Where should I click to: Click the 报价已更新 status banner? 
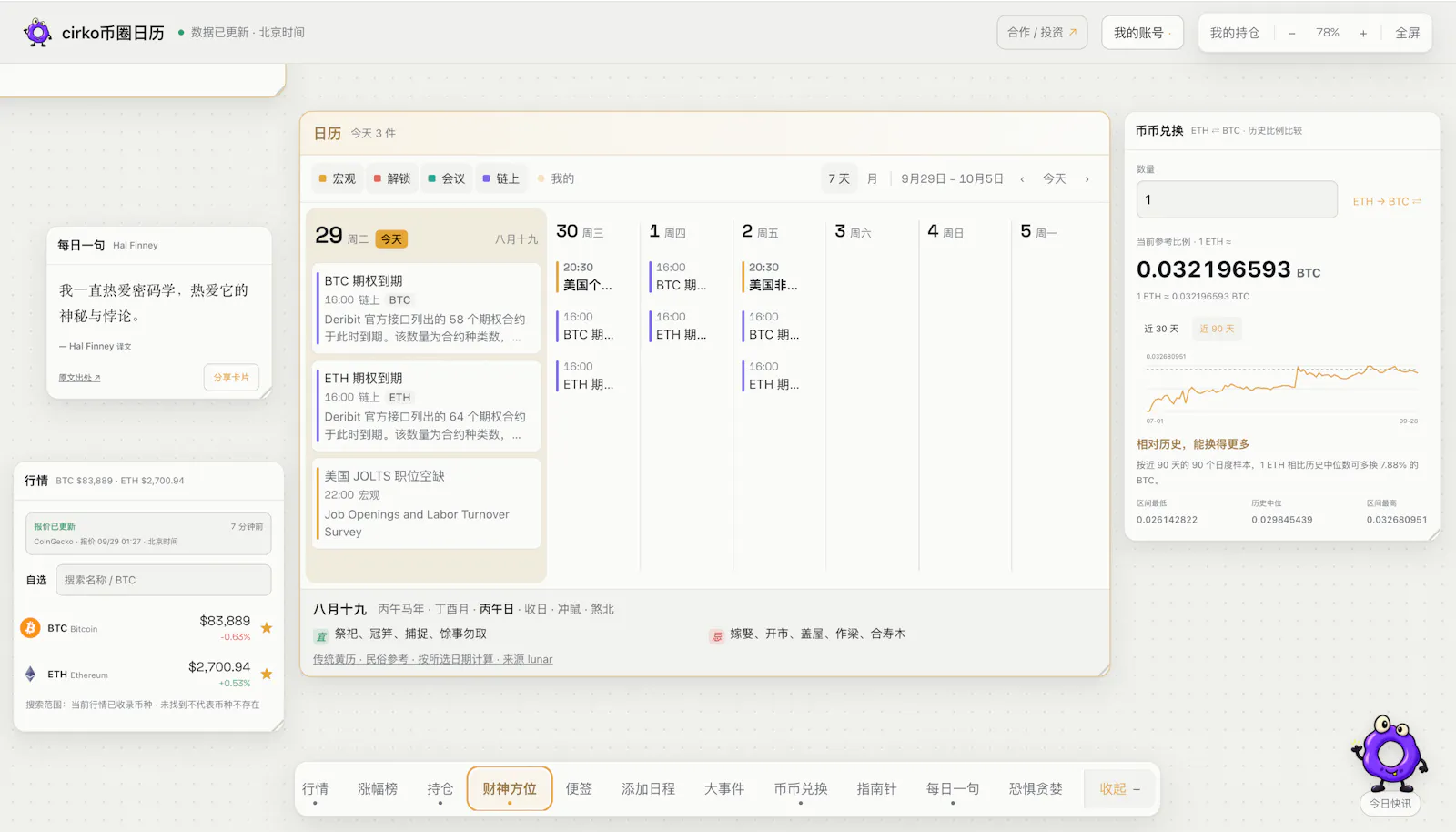[148, 533]
